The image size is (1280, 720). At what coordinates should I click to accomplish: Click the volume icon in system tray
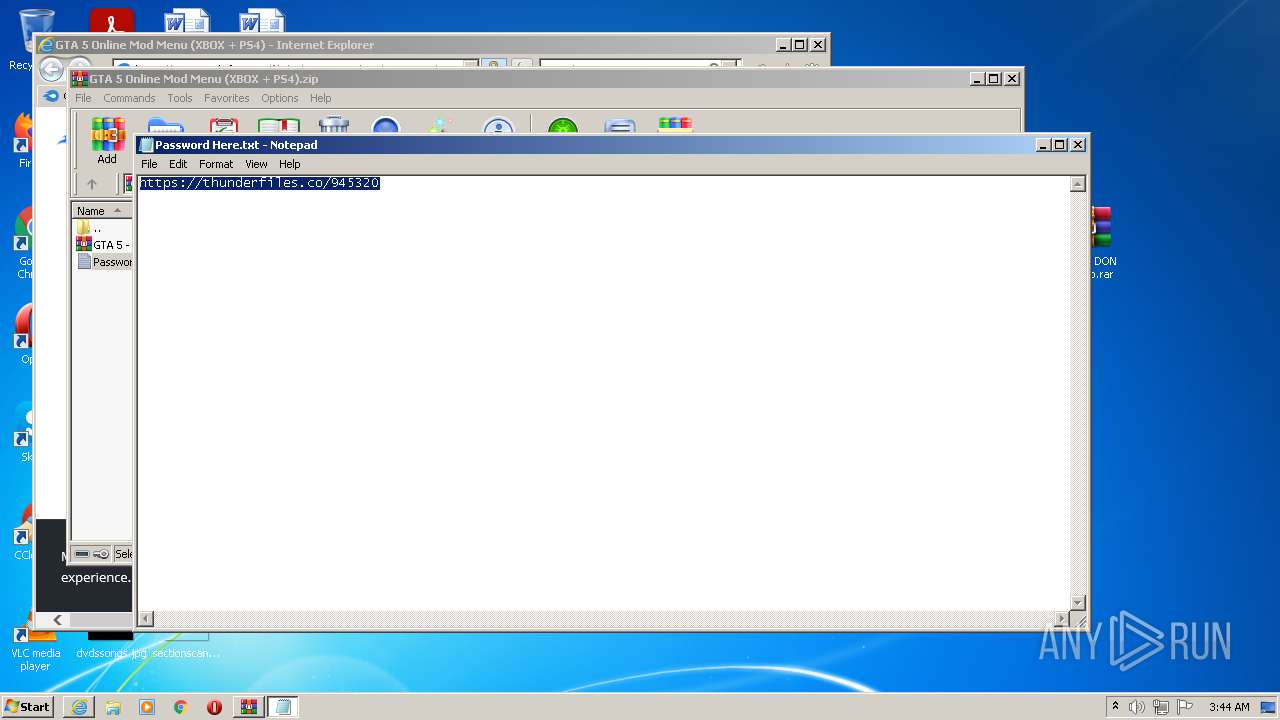pyautogui.click(x=1137, y=707)
